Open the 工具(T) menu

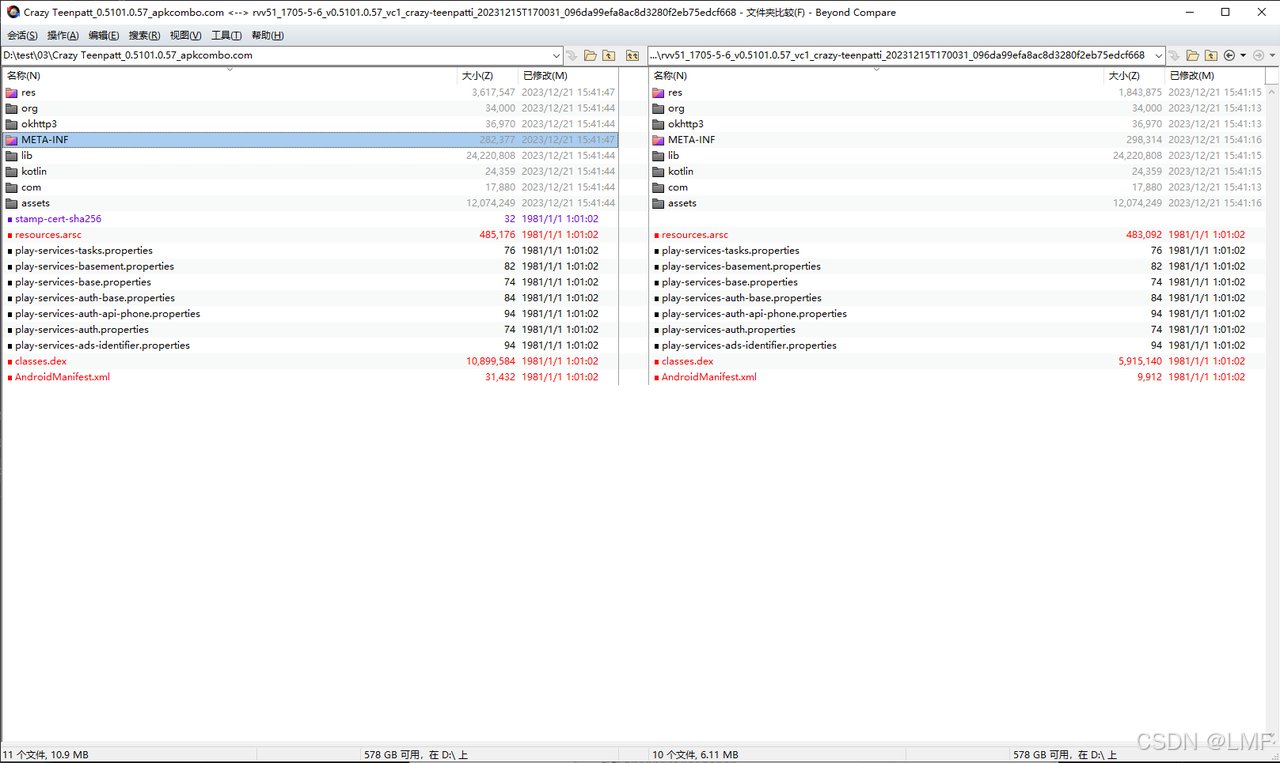point(226,35)
